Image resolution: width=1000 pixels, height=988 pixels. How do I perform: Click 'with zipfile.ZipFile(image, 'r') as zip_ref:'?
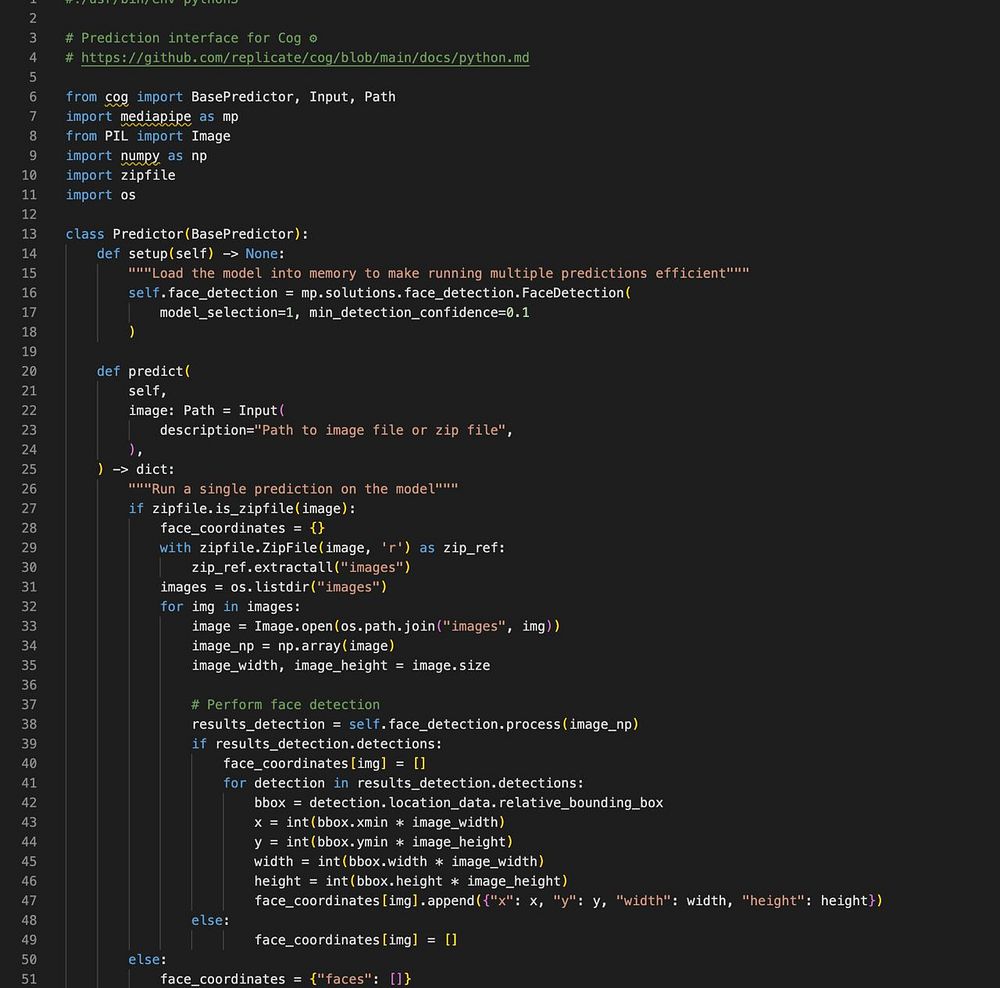332,548
